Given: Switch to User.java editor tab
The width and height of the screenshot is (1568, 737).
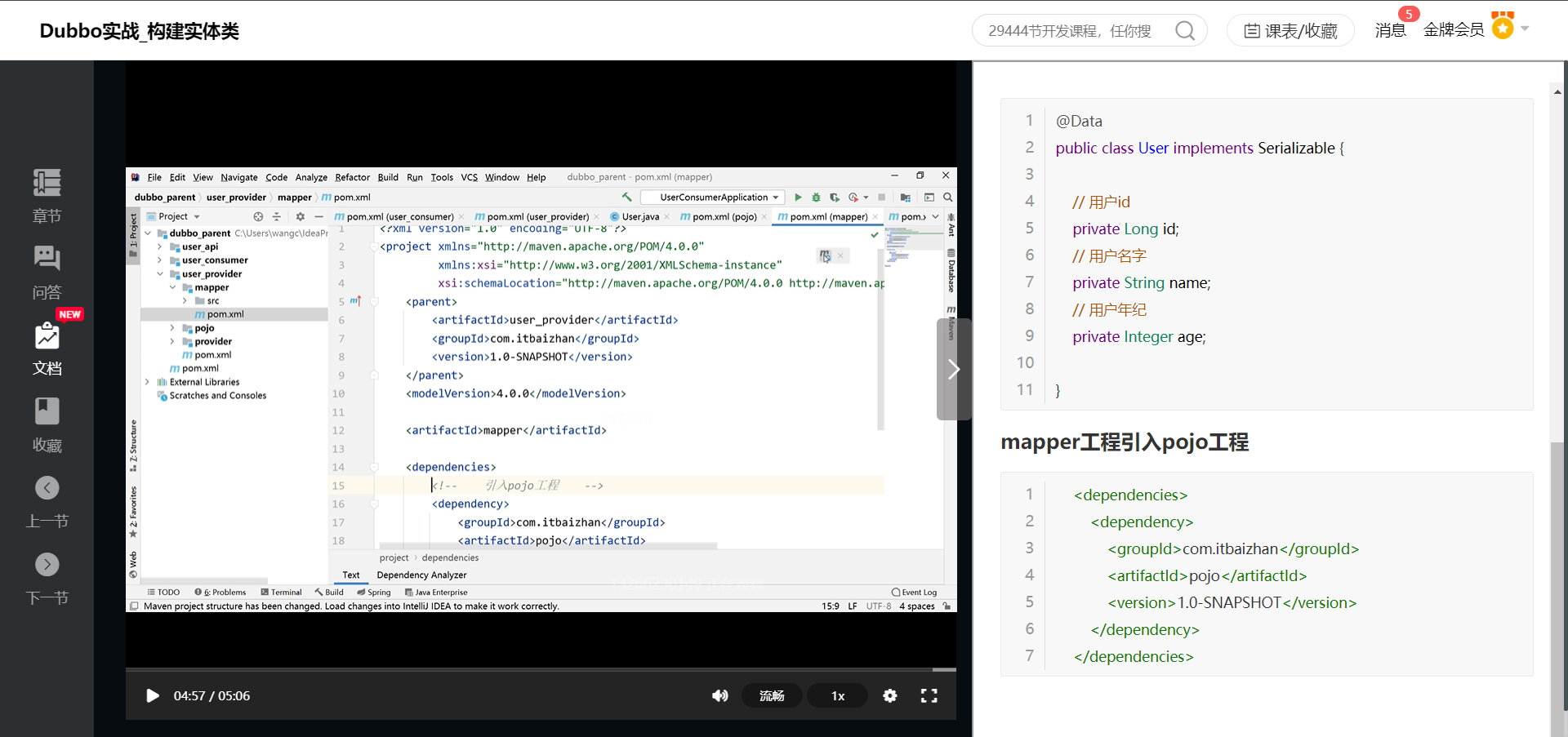Looking at the screenshot, I should (639, 216).
